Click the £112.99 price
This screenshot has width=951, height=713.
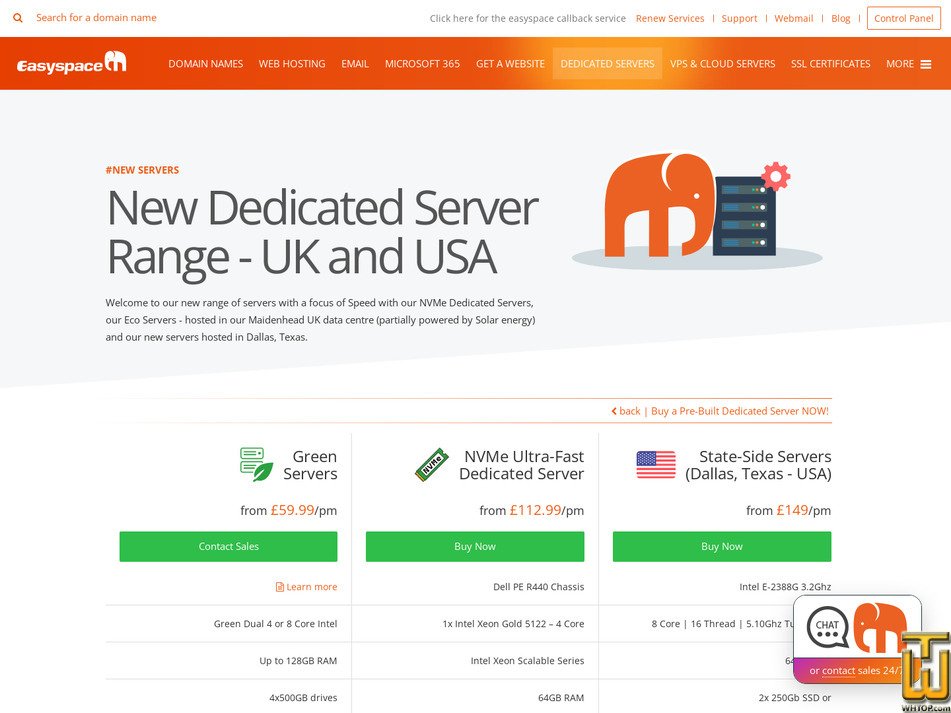click(x=536, y=510)
